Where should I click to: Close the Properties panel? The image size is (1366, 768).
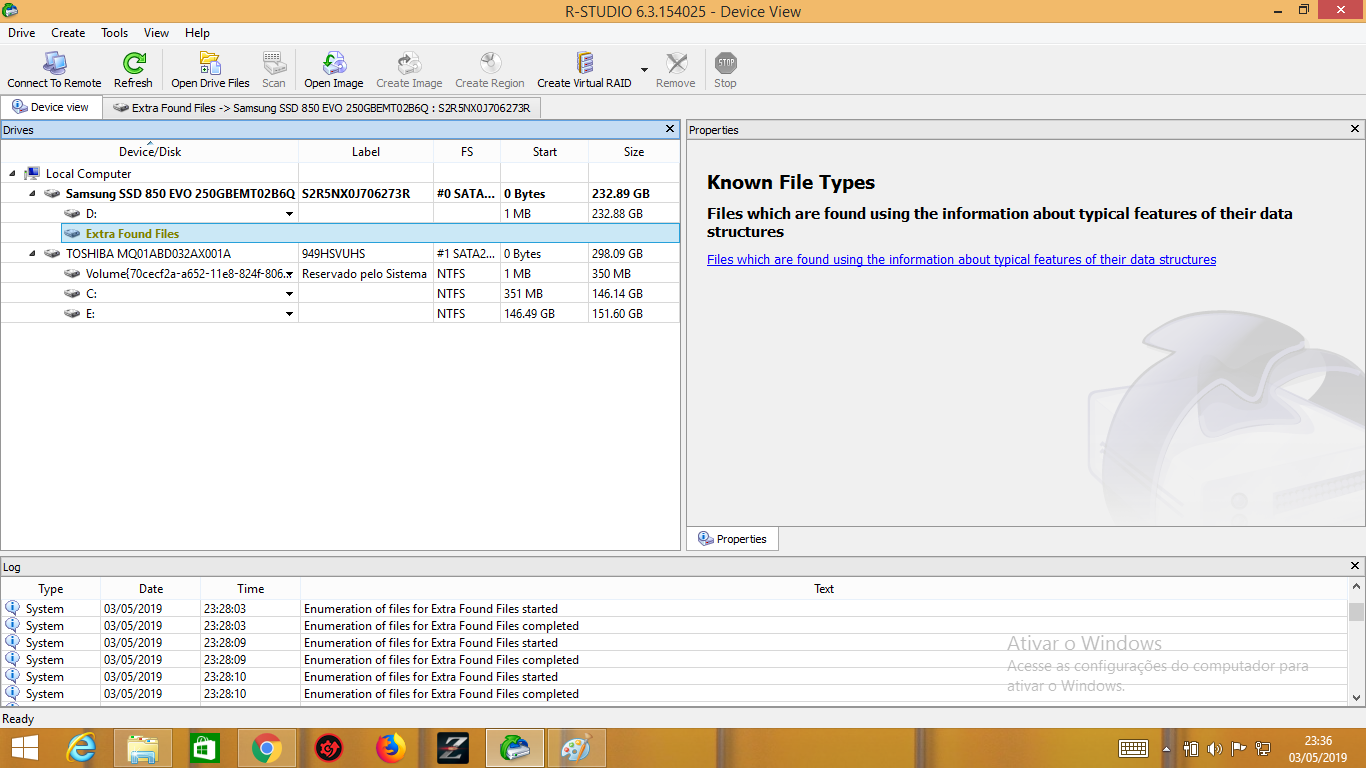(x=1355, y=129)
